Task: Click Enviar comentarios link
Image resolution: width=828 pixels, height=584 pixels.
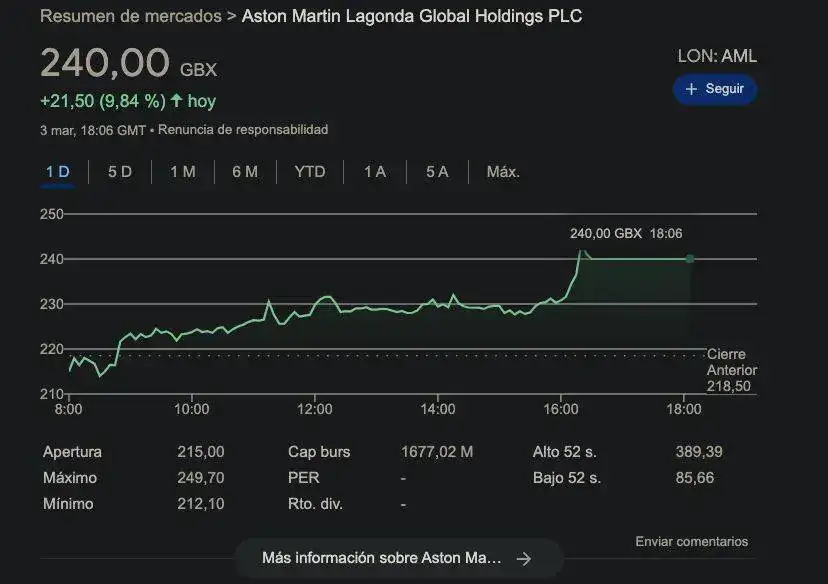Action: (x=692, y=542)
